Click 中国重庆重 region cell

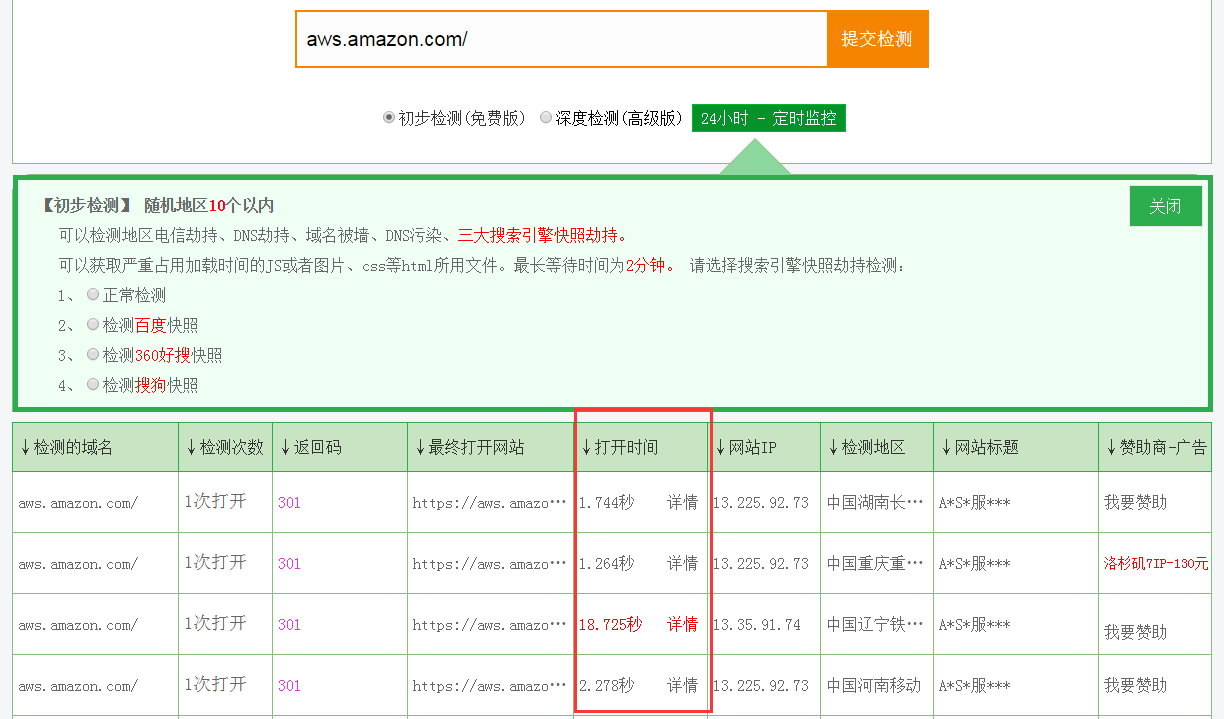[875, 563]
